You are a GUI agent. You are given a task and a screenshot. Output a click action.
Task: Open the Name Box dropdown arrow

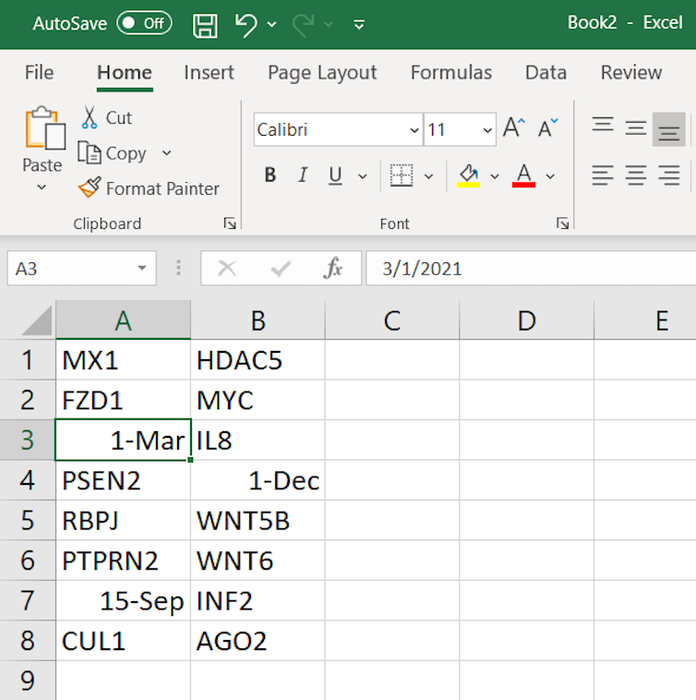142,268
